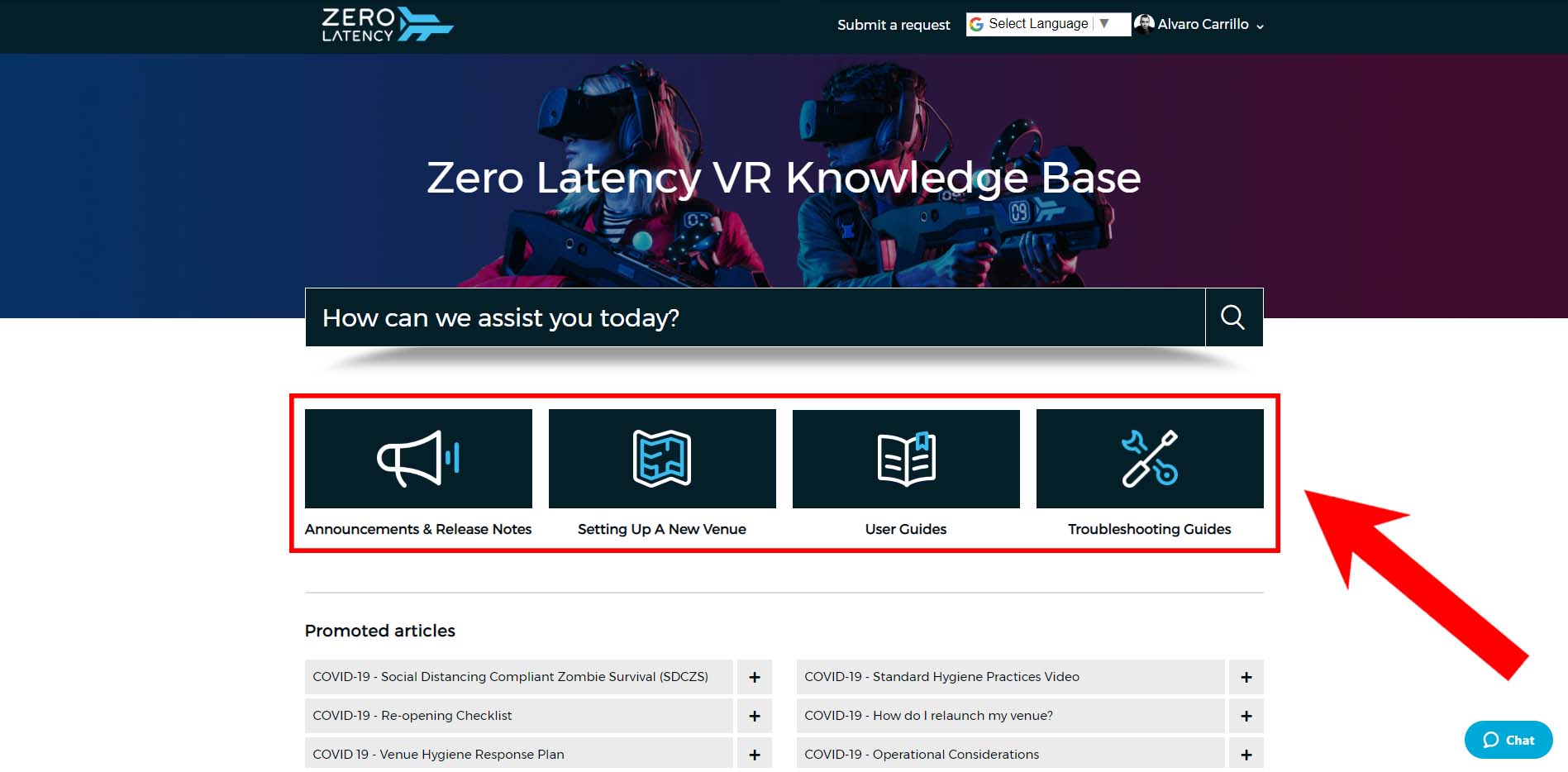Image resolution: width=1568 pixels, height=772 pixels.
Task: Open Troubleshooting Guides text link
Action: (1150, 529)
